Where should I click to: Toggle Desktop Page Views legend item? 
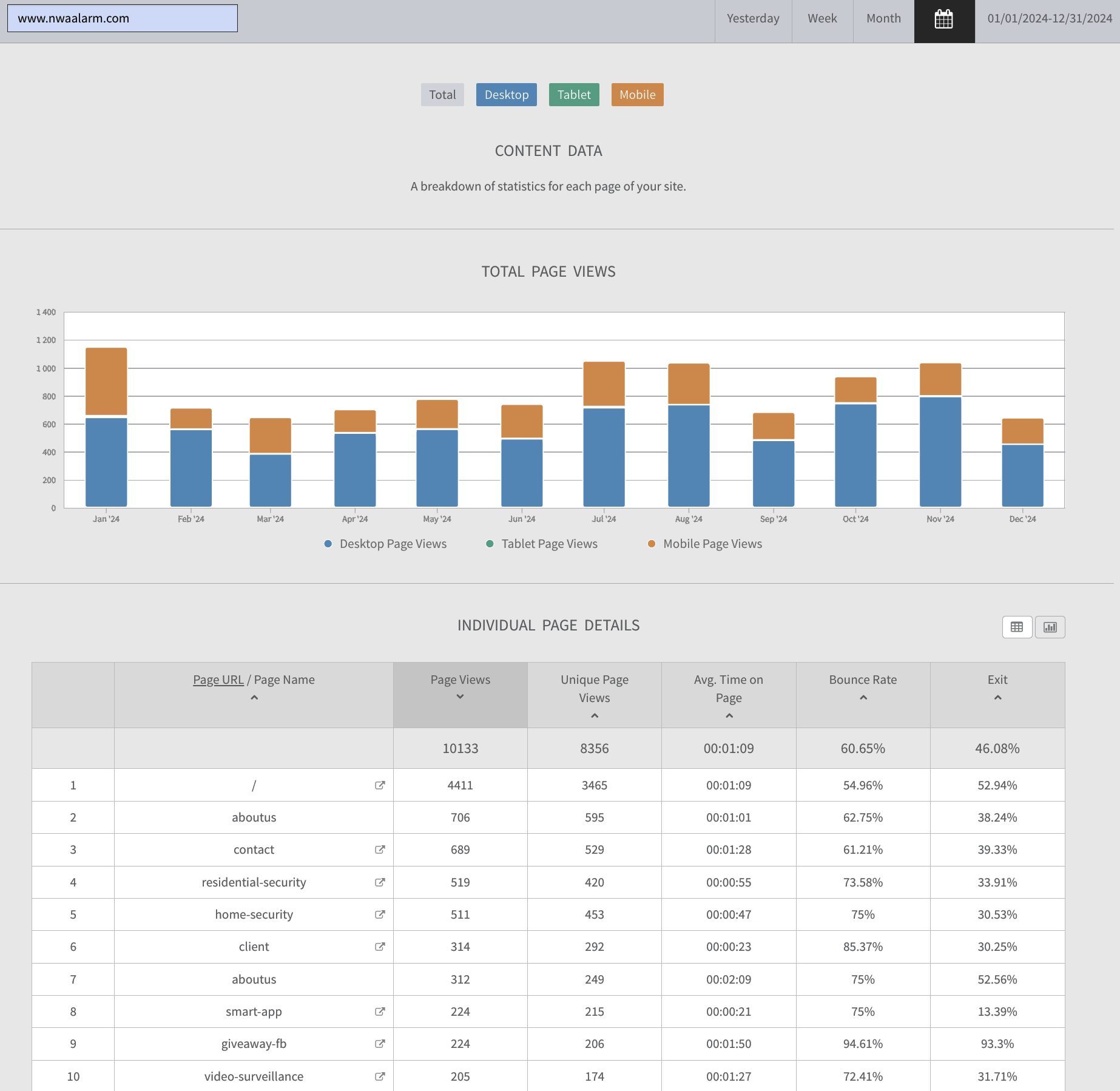click(385, 544)
